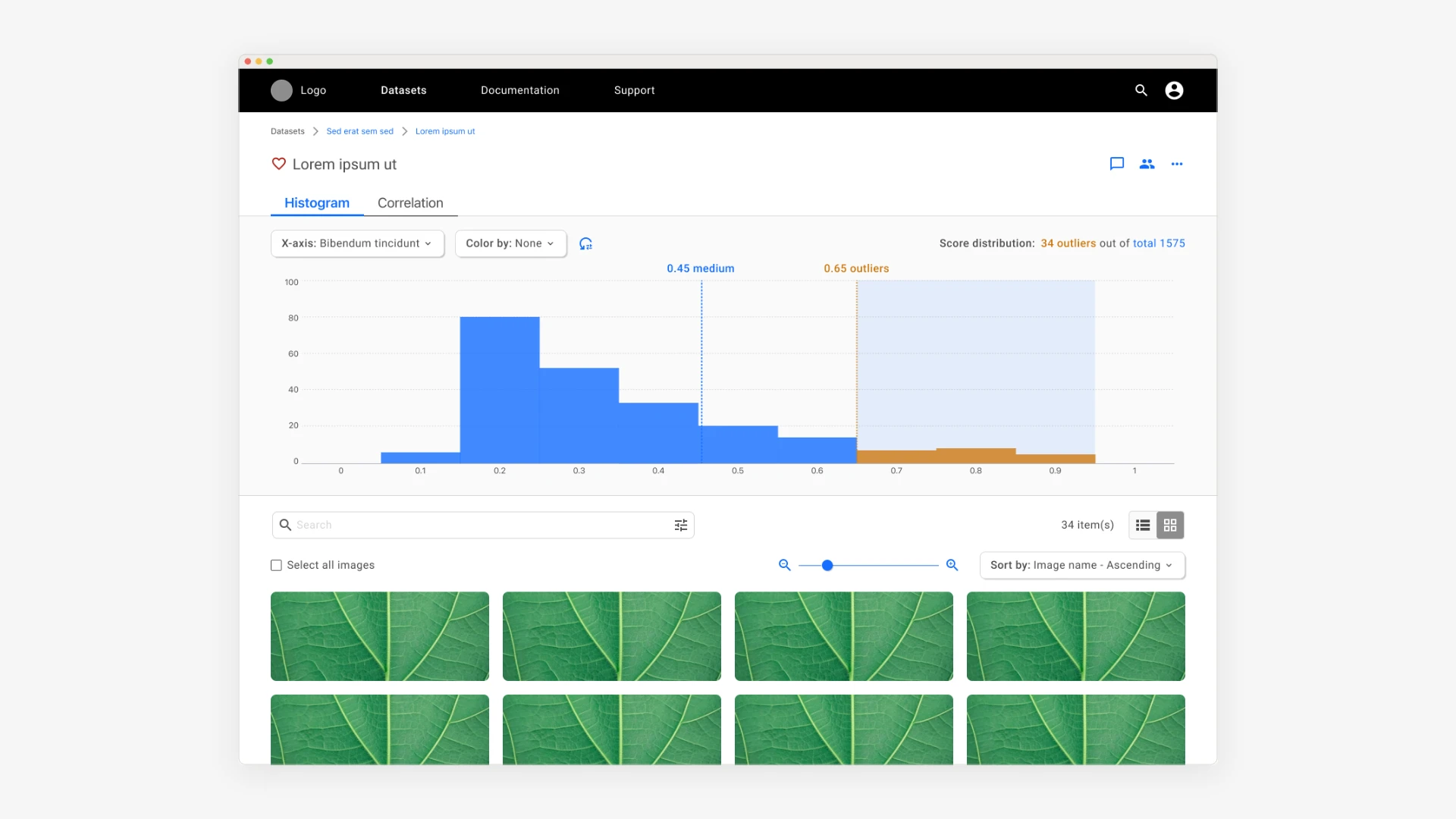
Task: Click the reset chart refresh icon
Action: (585, 243)
